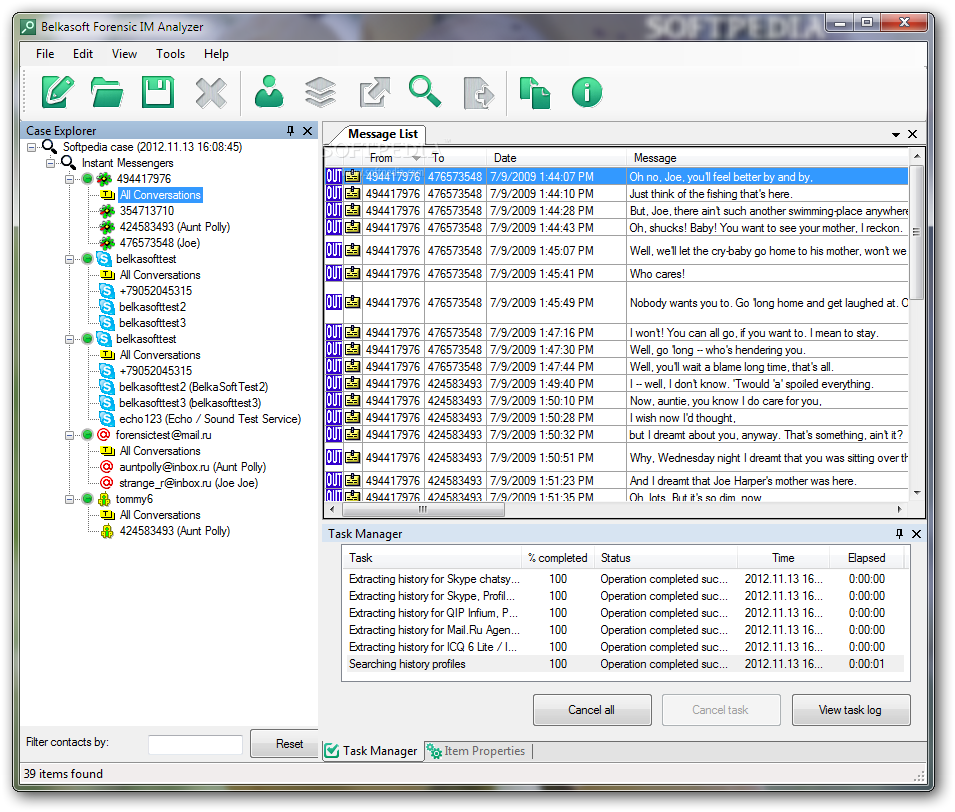Open Search with the magnifier icon
955x812 pixels.
tap(425, 91)
